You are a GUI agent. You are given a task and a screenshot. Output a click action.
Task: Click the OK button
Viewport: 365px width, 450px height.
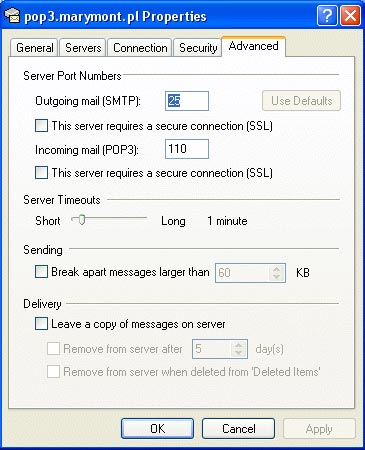click(157, 429)
